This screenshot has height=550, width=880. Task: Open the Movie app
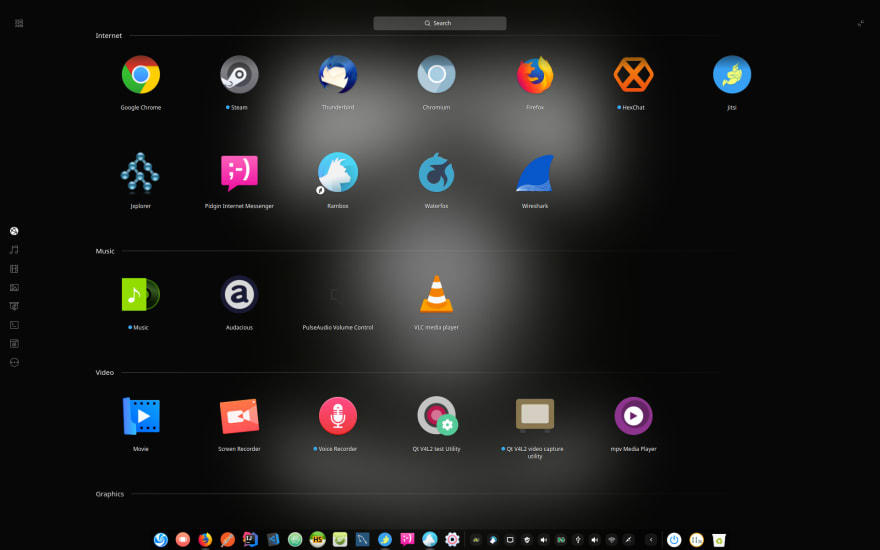pos(141,416)
